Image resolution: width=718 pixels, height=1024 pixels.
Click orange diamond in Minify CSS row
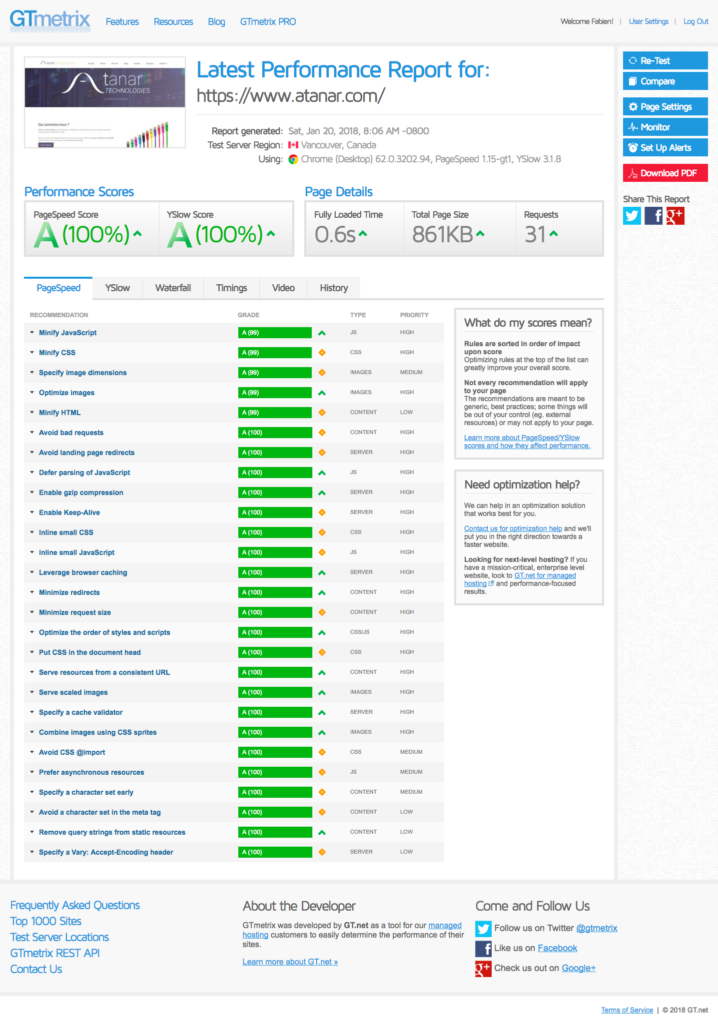[321, 353]
